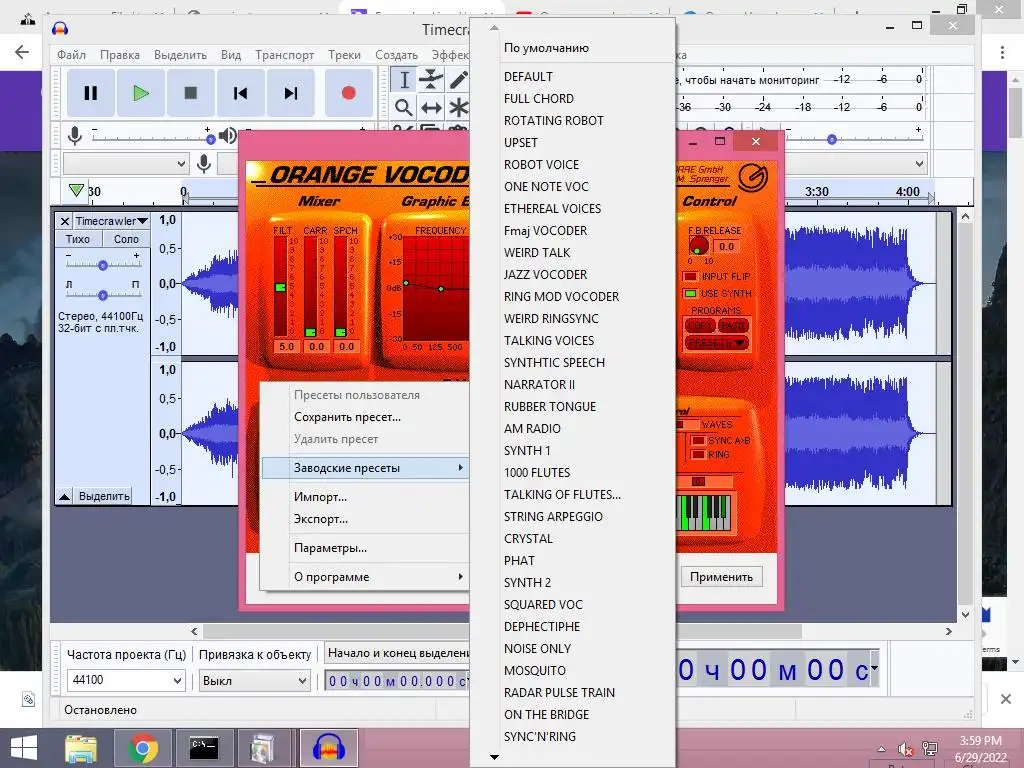This screenshot has width=1024, height=768.
Task: Click muted volume icon in system tray
Action: (905, 749)
